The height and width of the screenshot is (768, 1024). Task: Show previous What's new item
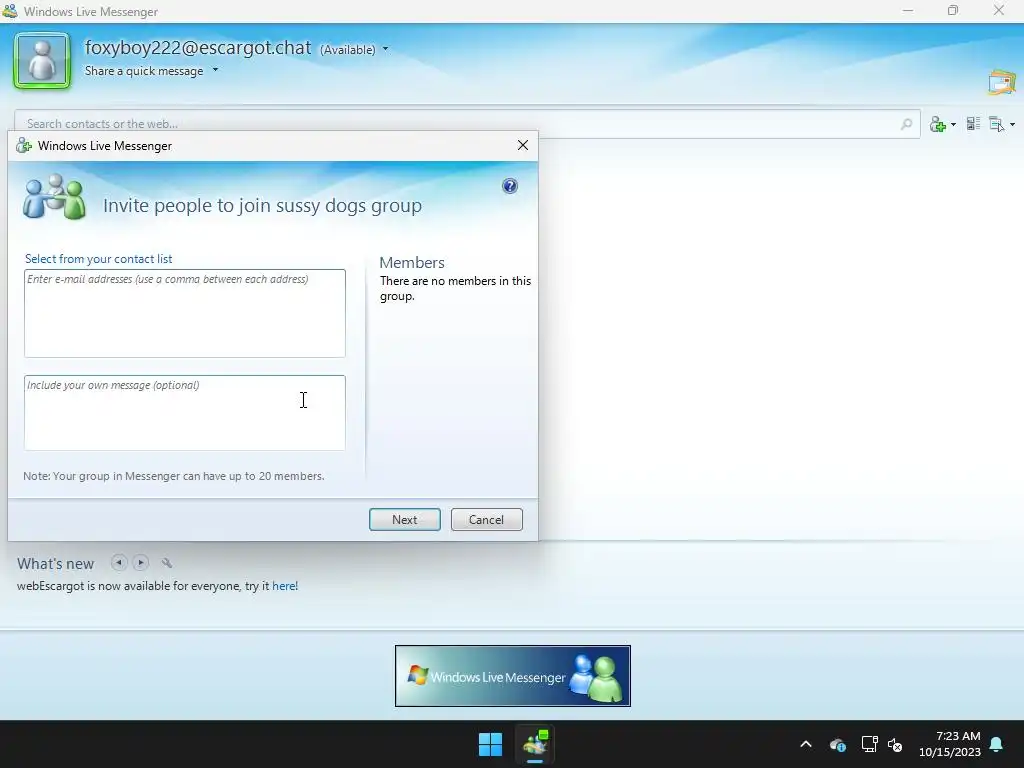(119, 562)
